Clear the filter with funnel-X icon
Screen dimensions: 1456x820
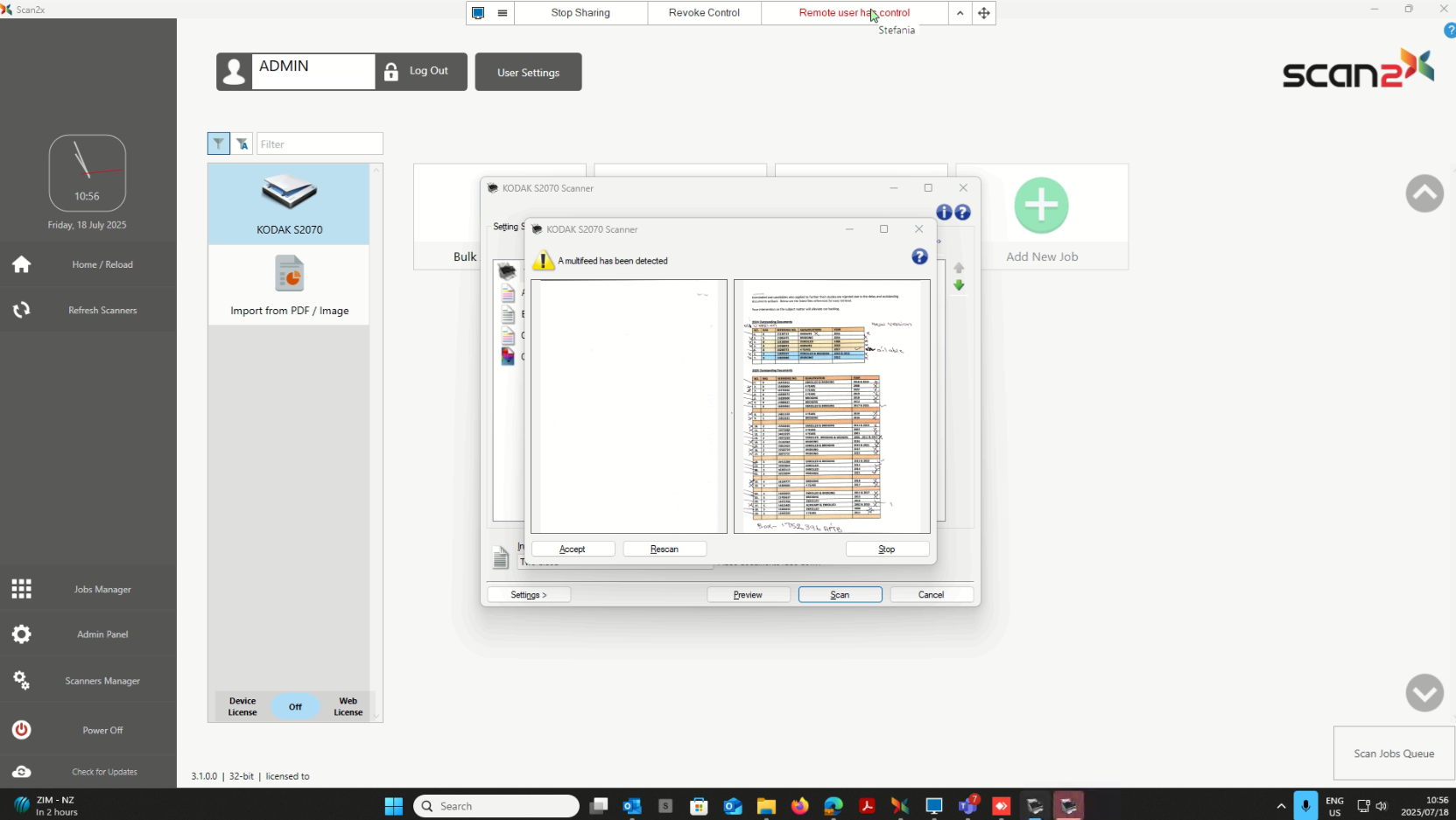click(243, 144)
